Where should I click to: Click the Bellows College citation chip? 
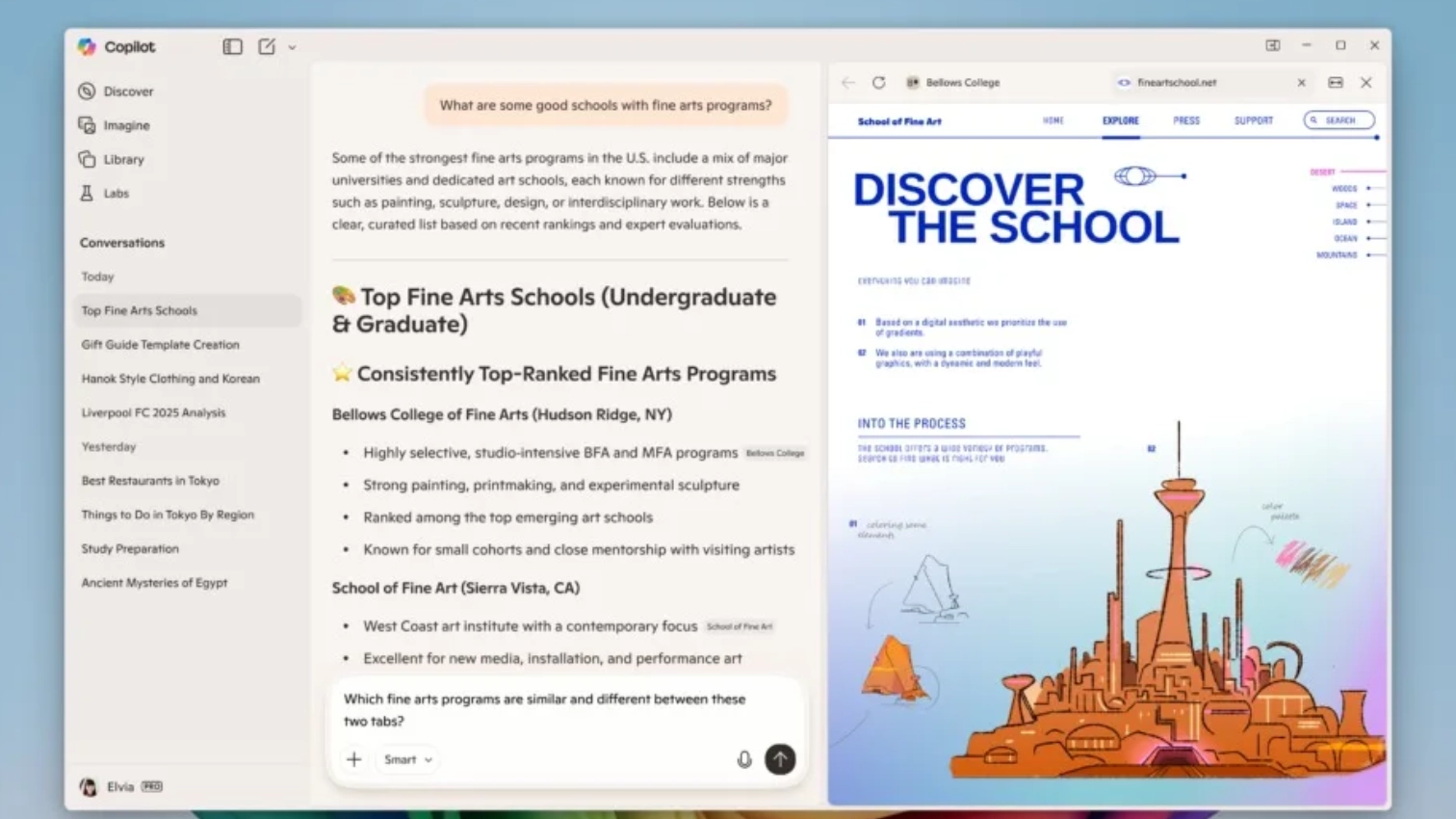click(775, 453)
